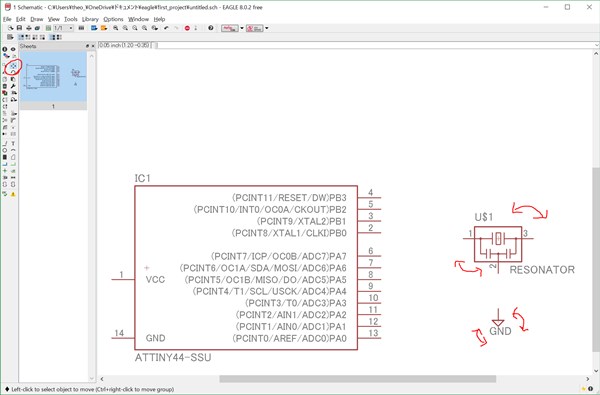Click the CAM processor toolbar icon

[37, 28]
